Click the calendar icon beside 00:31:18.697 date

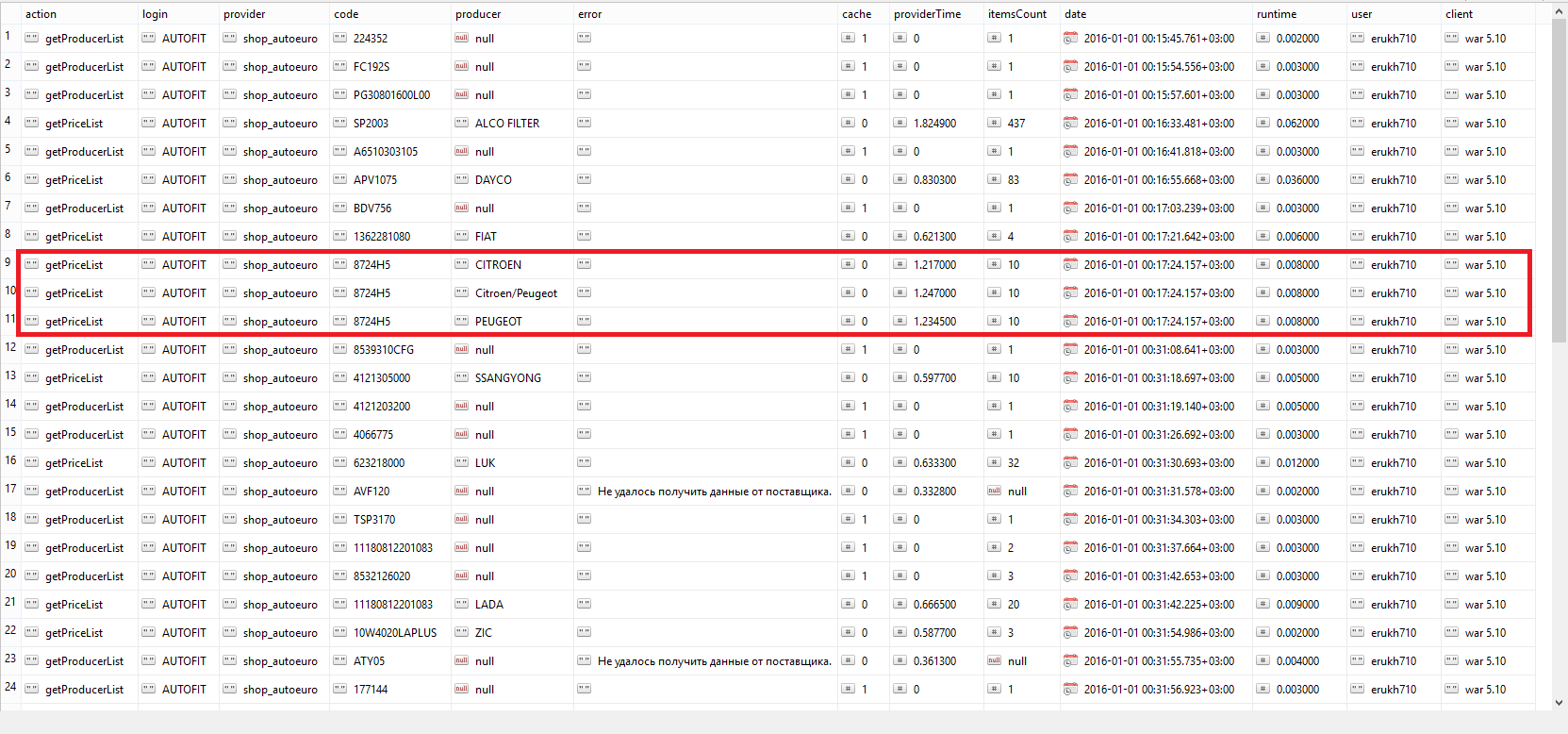pyautogui.click(x=1070, y=378)
